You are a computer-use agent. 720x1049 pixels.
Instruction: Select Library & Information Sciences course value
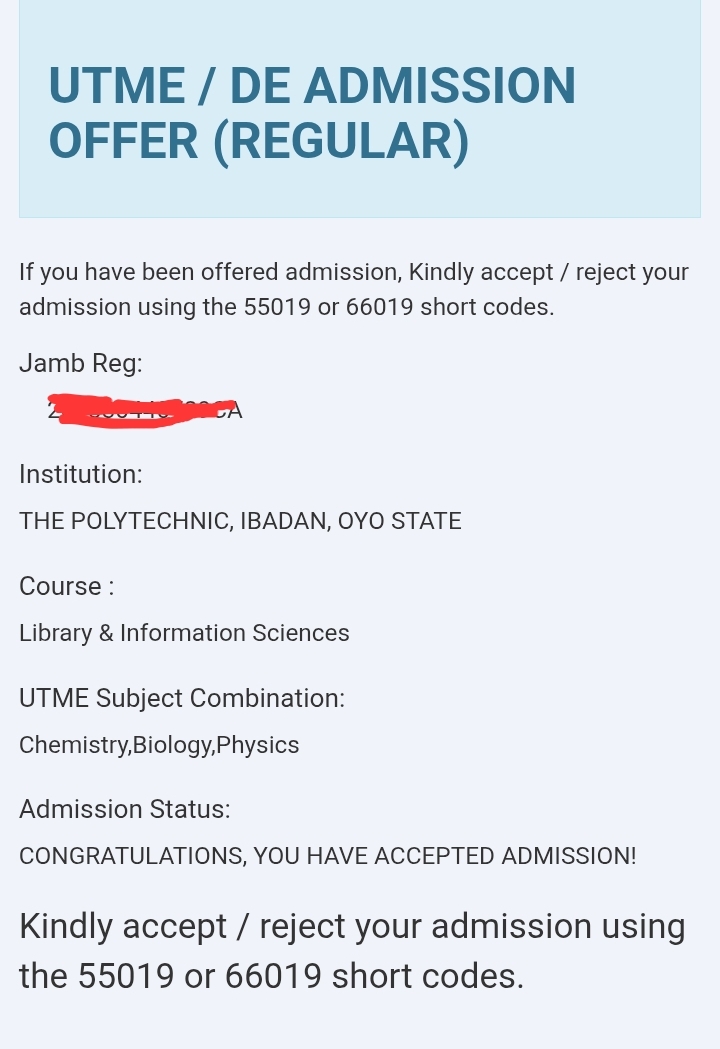(x=184, y=633)
